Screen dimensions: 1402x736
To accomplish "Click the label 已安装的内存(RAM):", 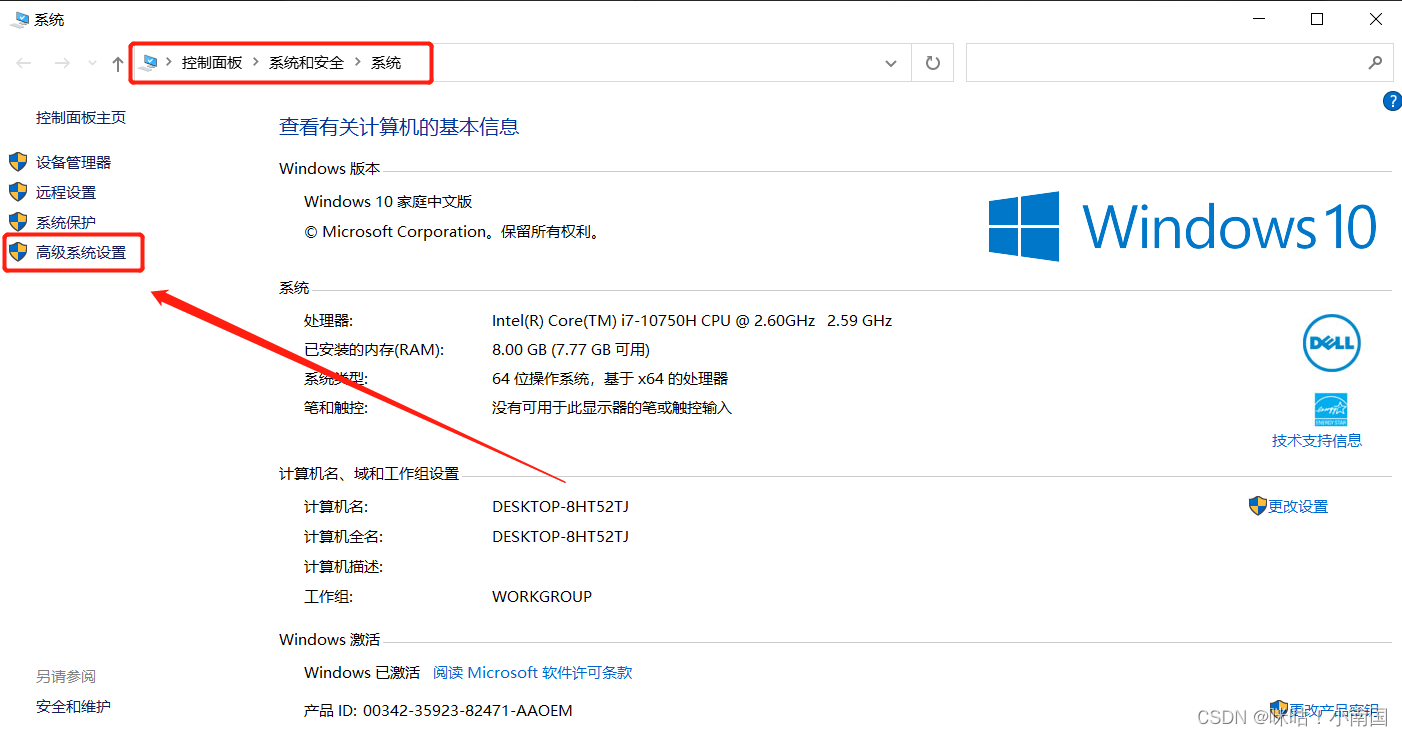I will click(374, 350).
